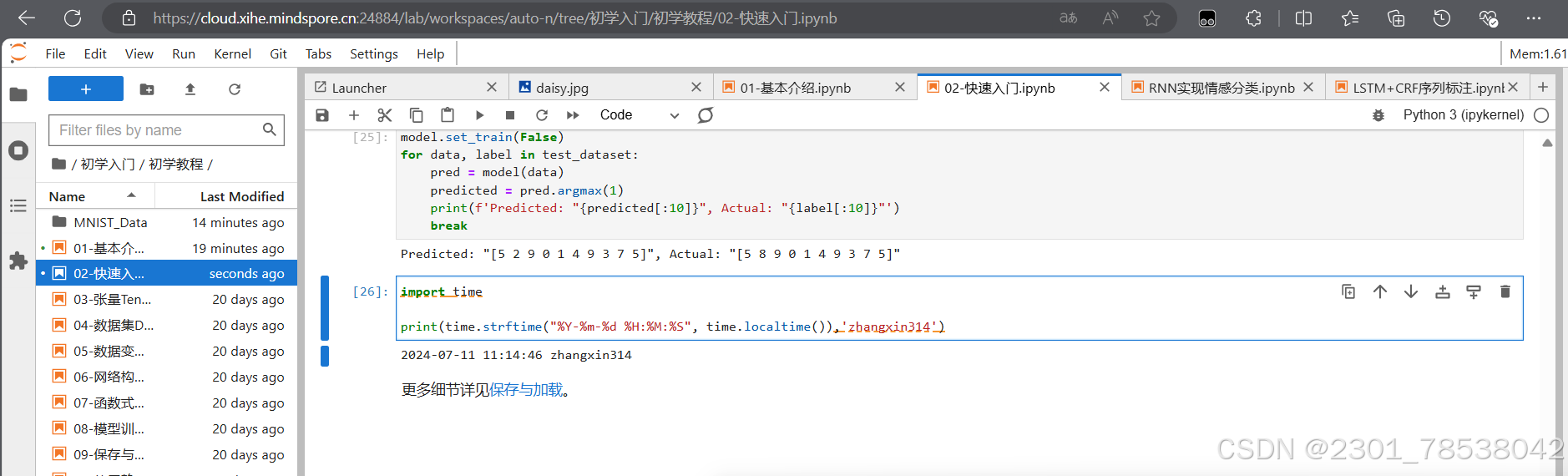
Task: Cut the selected cell with scissors icon
Action: (385, 115)
